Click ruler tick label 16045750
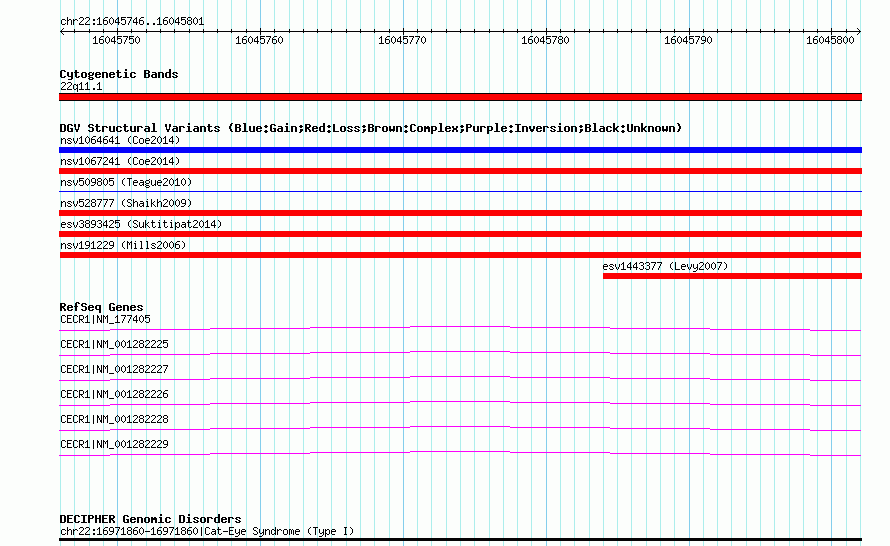The width and height of the screenshot is (890, 546). (x=116, y=40)
